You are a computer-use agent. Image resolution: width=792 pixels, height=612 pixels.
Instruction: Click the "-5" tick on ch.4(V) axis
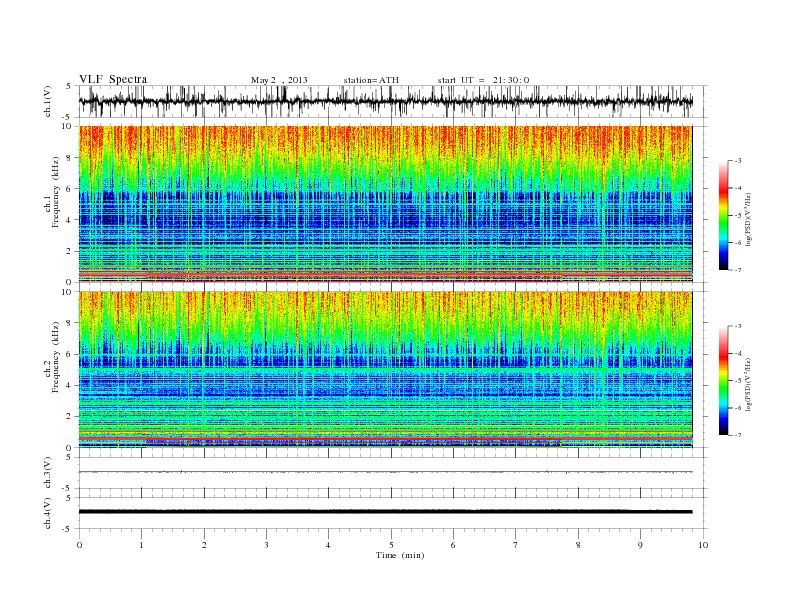pos(68,529)
